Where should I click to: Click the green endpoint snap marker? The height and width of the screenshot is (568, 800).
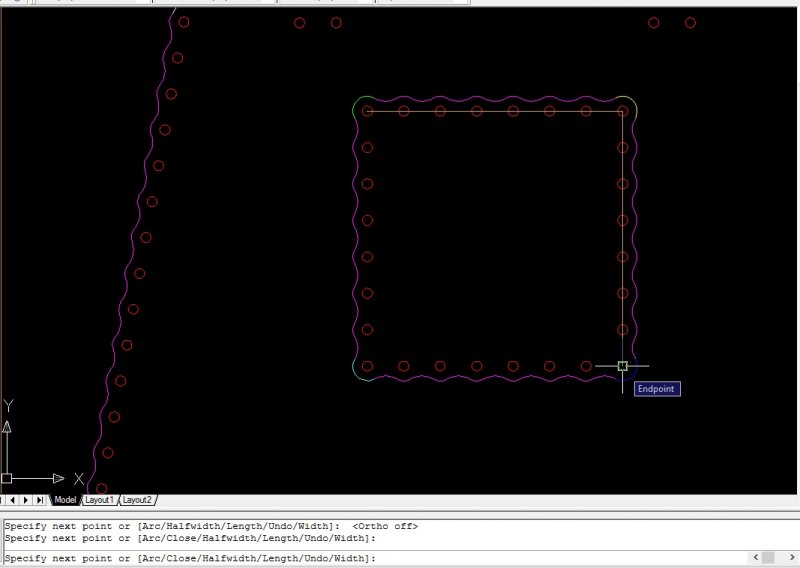[x=622, y=366]
